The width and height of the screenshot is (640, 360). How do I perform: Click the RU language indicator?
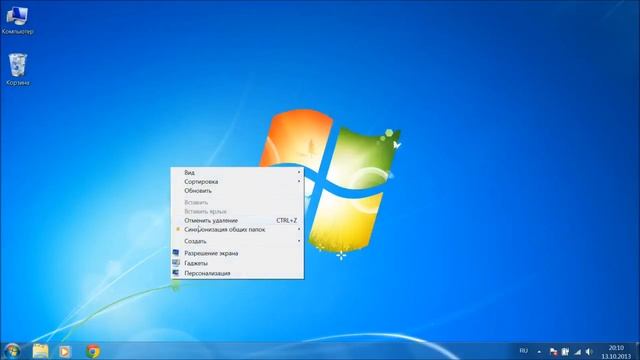pos(523,351)
